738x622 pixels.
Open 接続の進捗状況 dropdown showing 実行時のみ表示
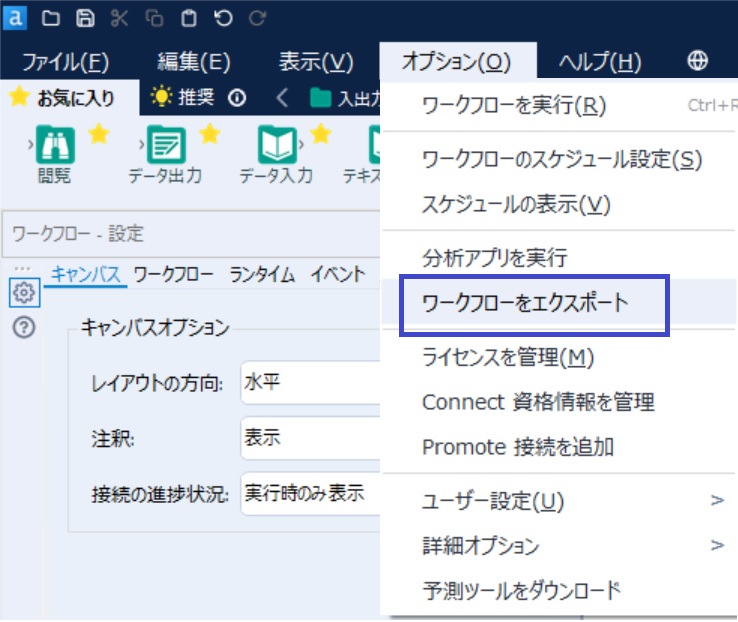point(311,494)
